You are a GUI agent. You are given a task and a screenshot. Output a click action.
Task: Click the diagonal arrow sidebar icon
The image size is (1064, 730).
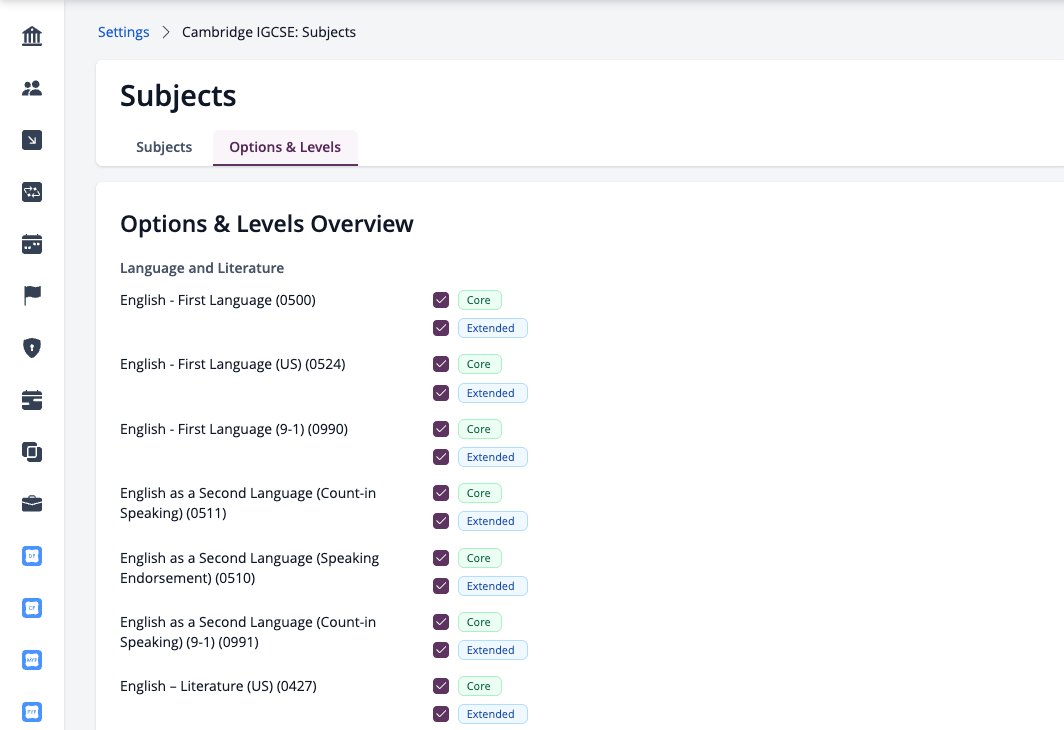click(x=32, y=140)
